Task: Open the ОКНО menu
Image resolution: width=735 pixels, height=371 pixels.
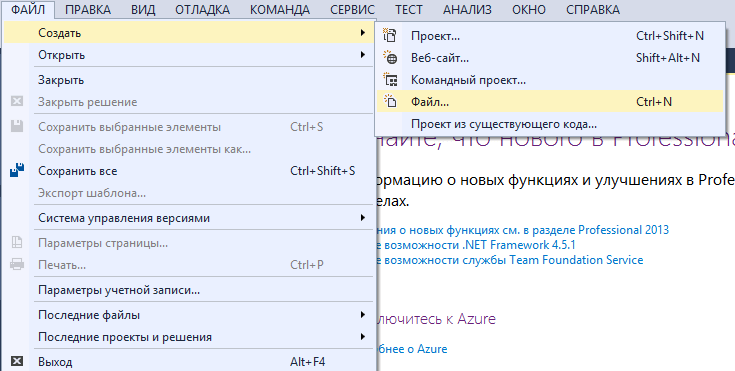Action: (x=529, y=9)
